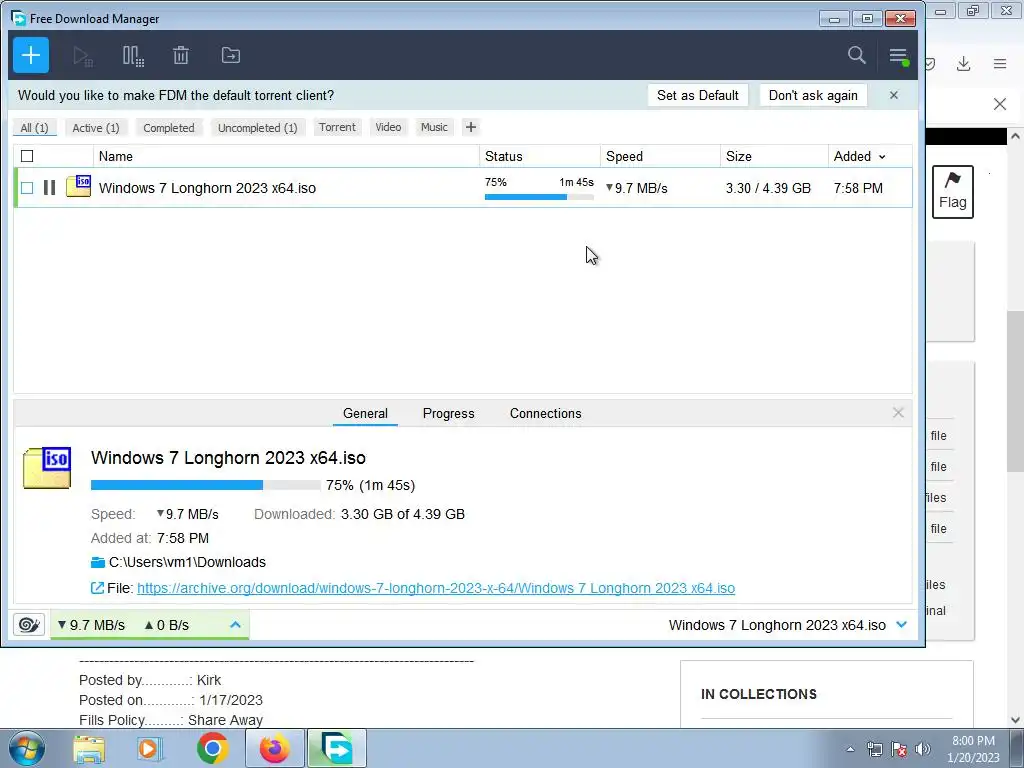The width and height of the screenshot is (1024, 768).
Task: Open the search magnifier in FDM toolbar
Action: 857,55
